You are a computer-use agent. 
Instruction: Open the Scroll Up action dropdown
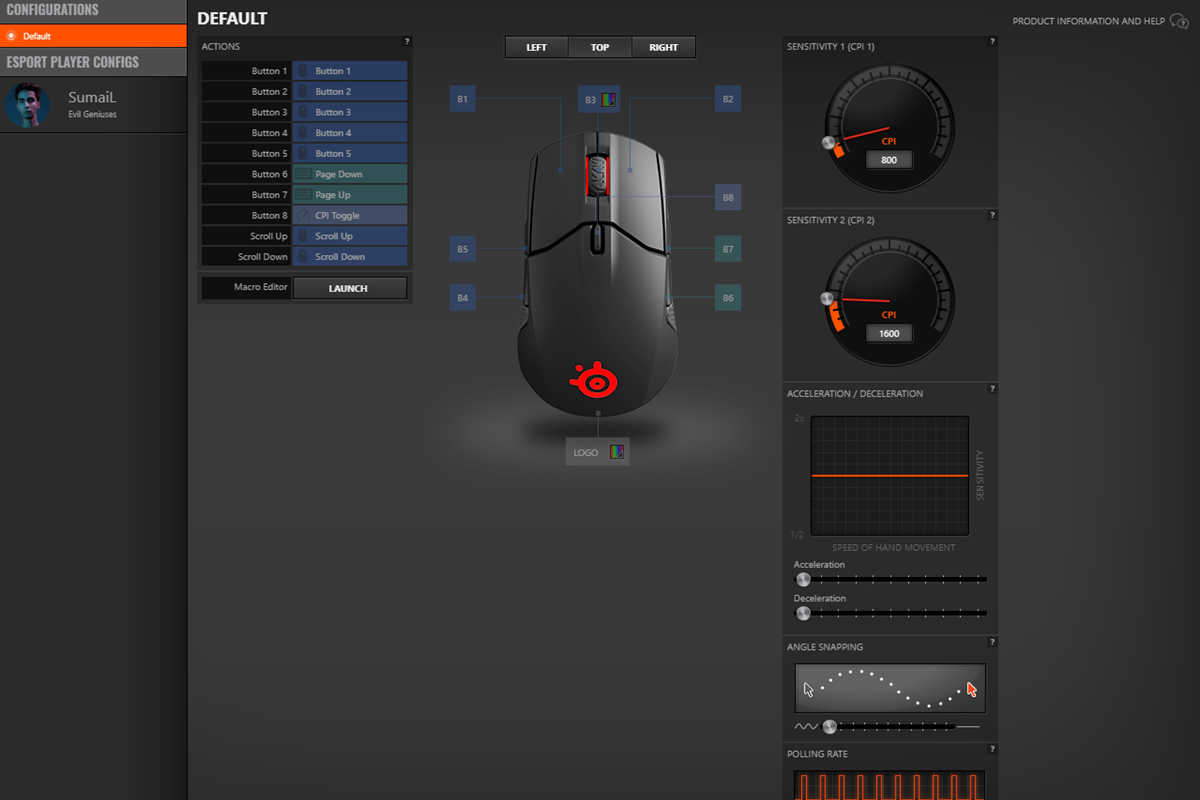350,236
